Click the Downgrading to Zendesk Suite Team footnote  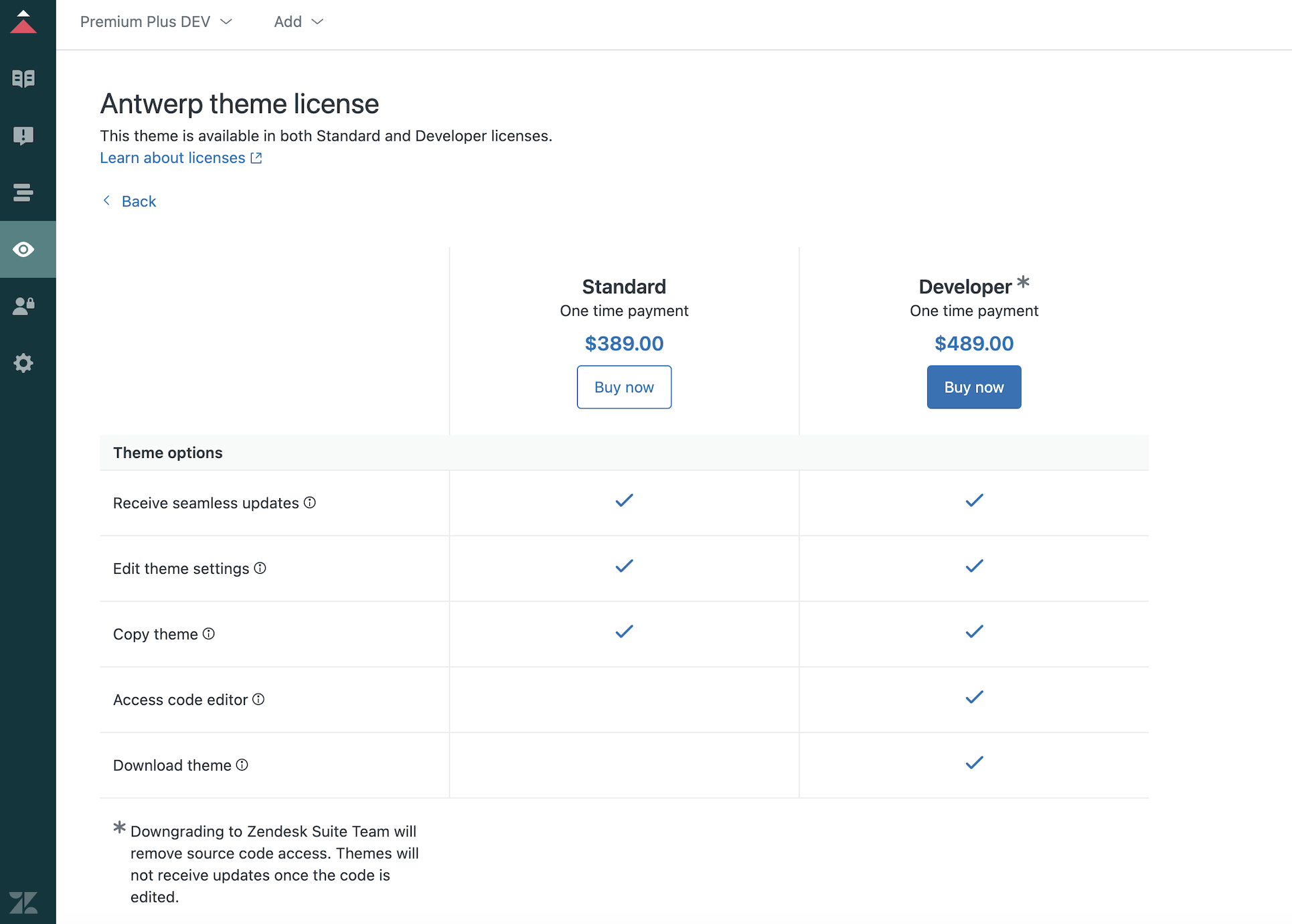[274, 864]
